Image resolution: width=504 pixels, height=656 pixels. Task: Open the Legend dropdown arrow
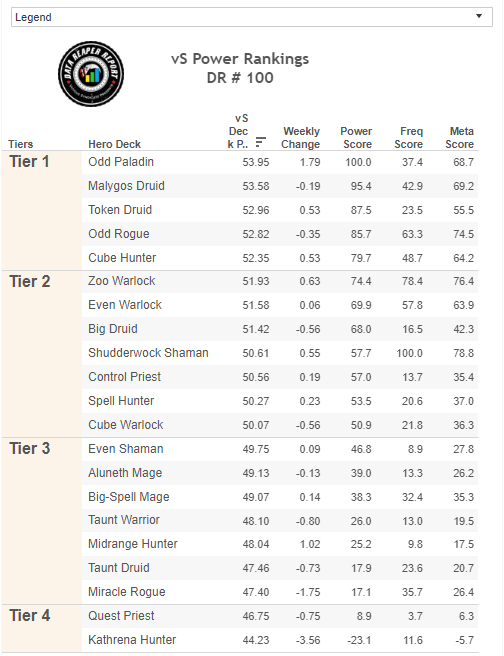tap(479, 16)
